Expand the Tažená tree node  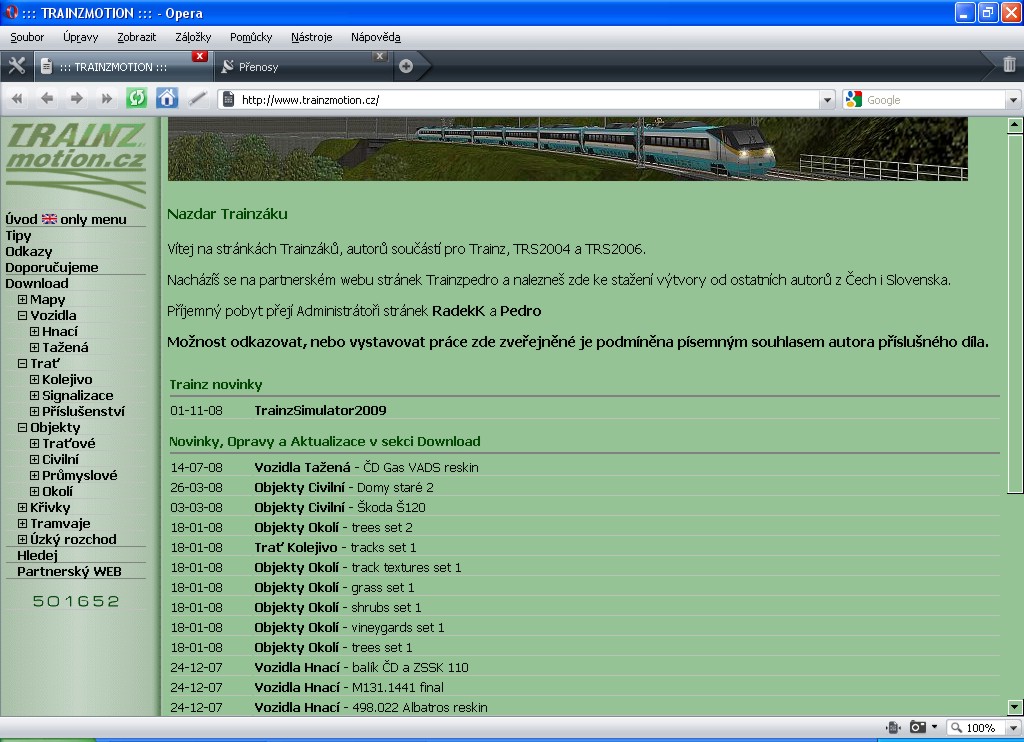coord(35,347)
